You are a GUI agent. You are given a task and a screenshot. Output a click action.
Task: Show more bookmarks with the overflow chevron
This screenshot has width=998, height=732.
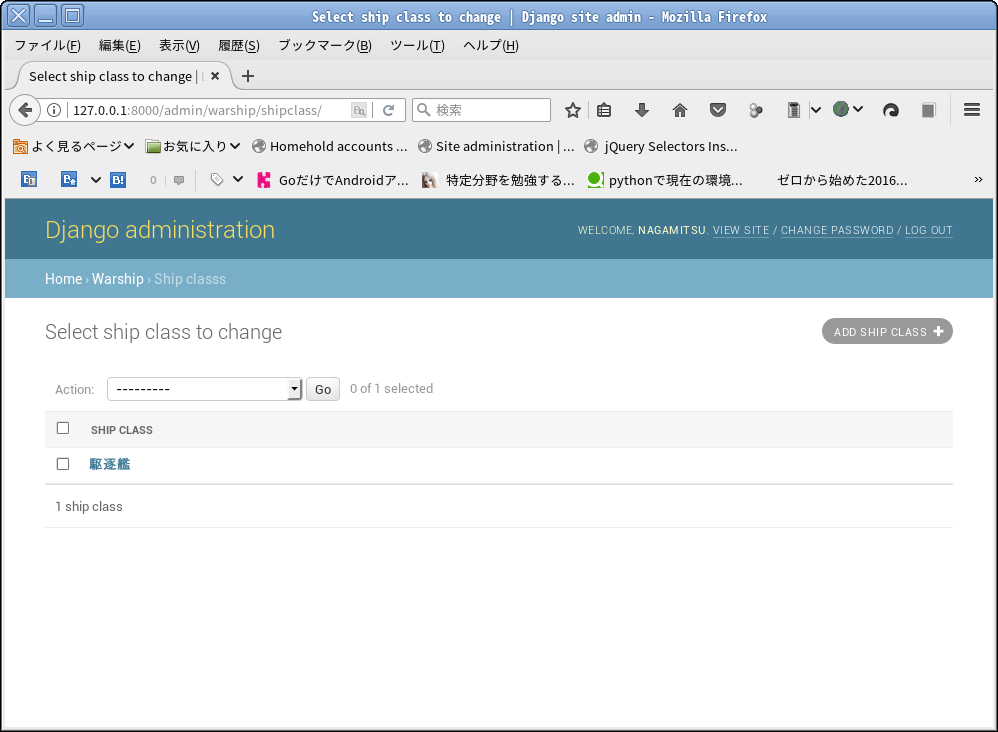978,179
